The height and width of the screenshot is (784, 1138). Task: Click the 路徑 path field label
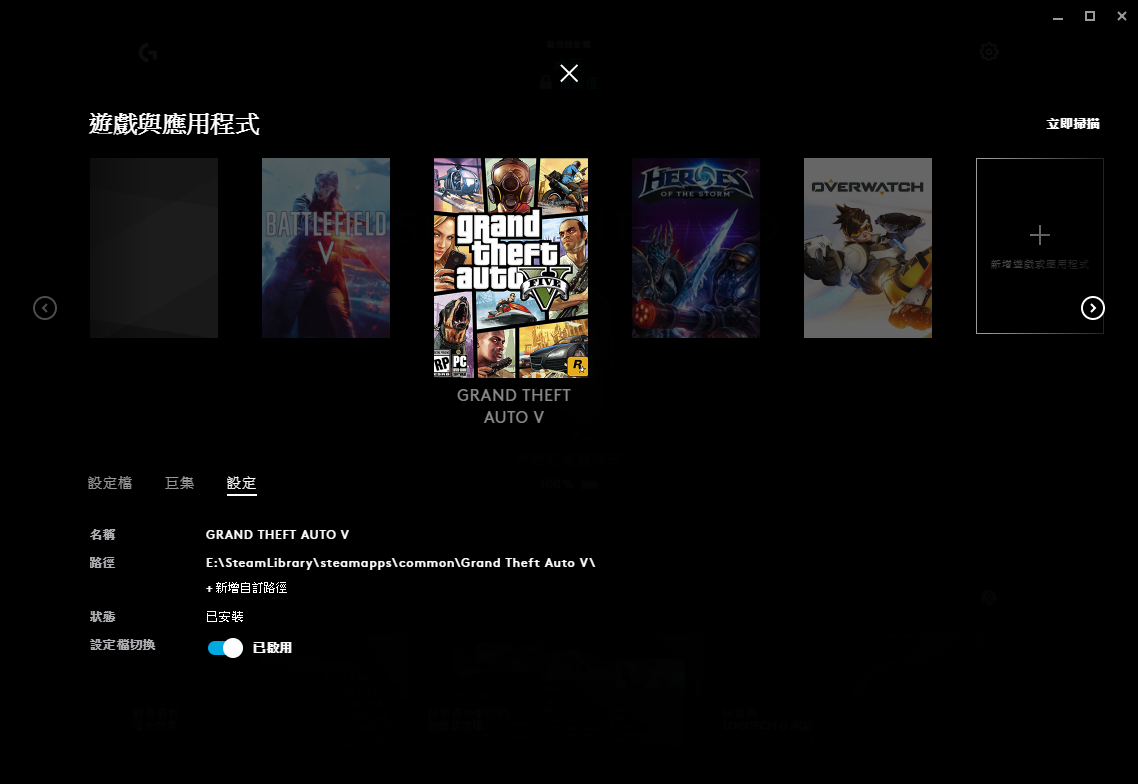102,563
